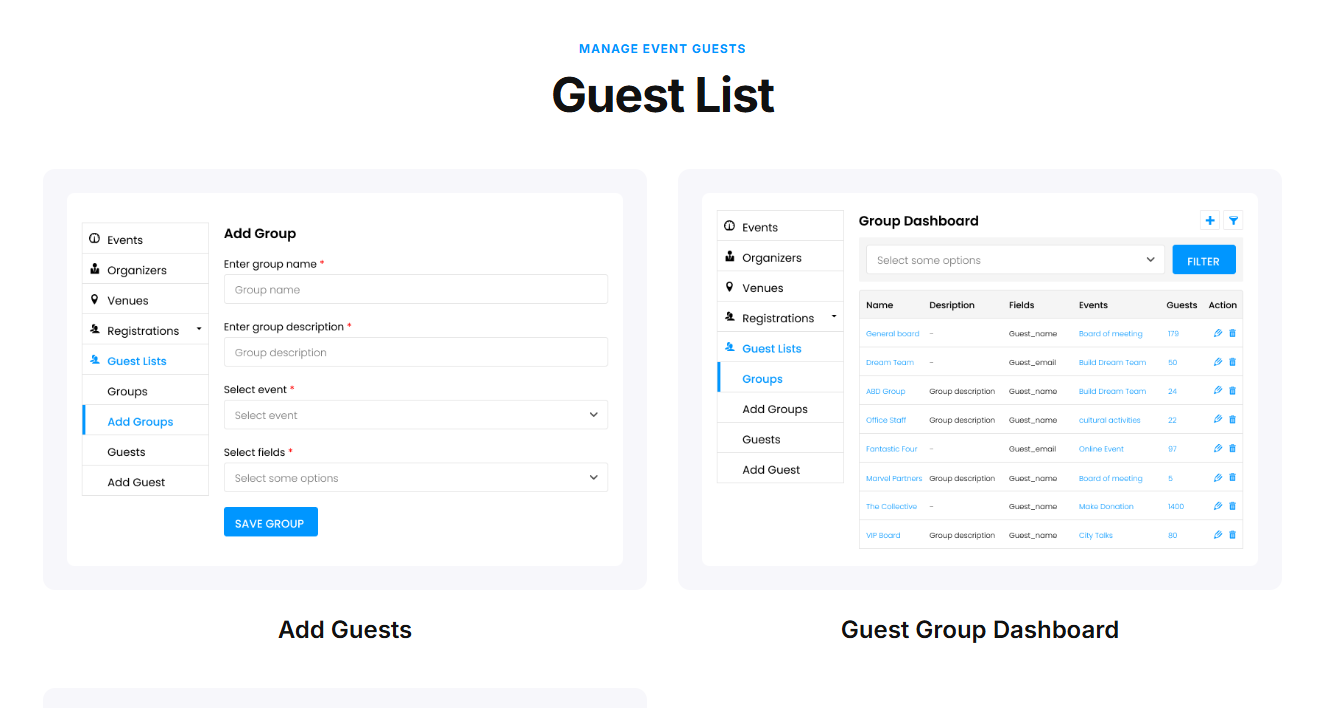Open the City Talks event link
1334x708 pixels.
click(1096, 536)
